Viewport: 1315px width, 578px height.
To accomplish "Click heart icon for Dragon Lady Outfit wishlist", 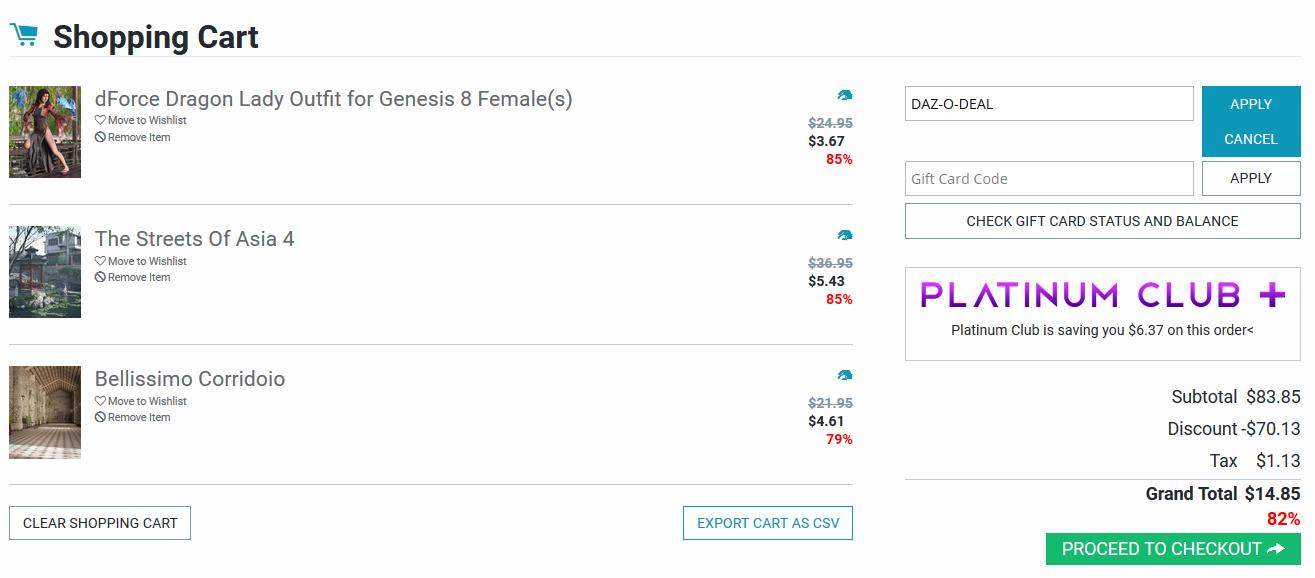I will tap(100, 120).
